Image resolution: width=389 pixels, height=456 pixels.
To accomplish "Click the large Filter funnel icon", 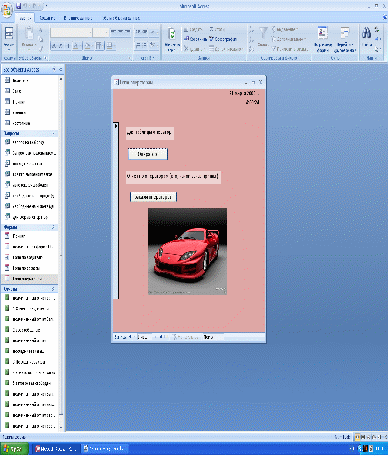I will [263, 33].
